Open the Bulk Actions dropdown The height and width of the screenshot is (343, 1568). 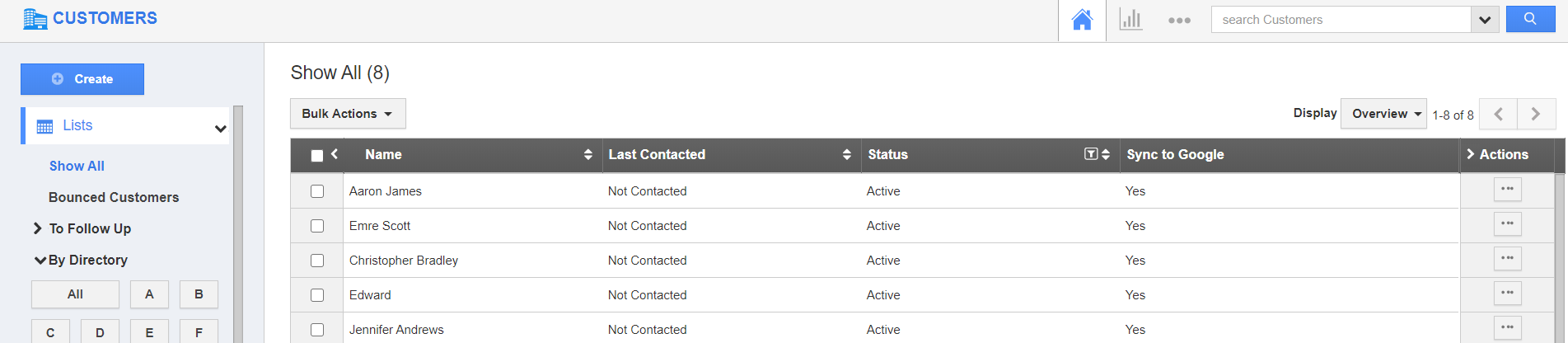coord(347,114)
